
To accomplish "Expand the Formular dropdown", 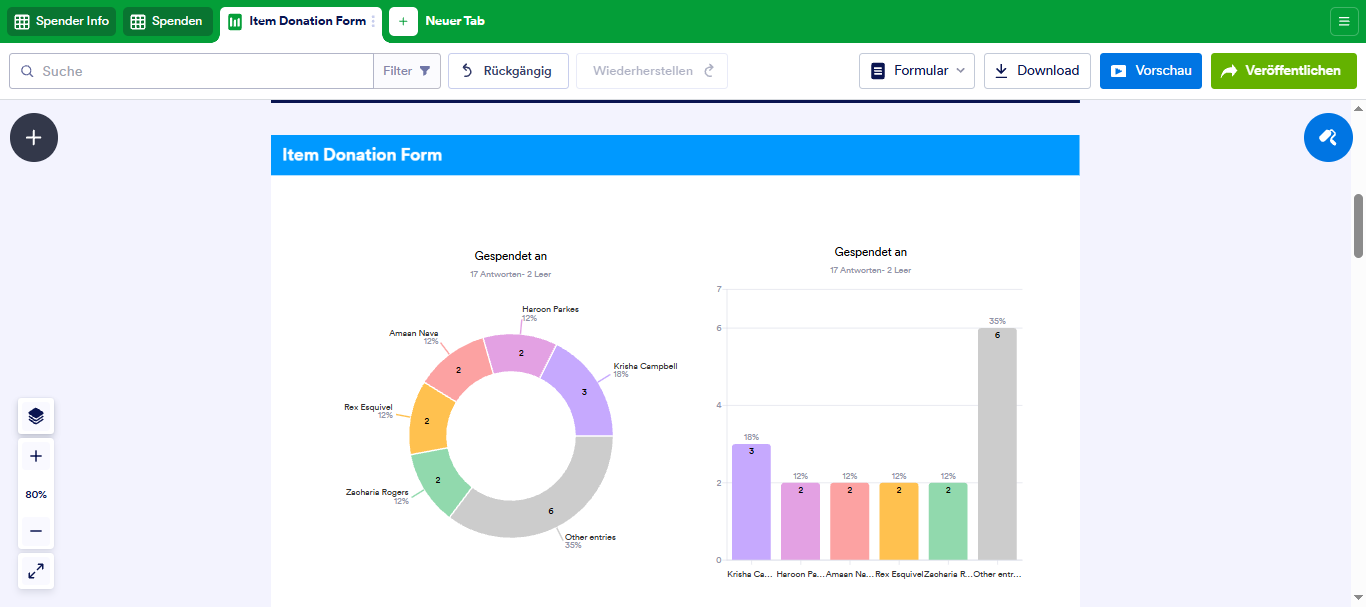I will (x=917, y=71).
